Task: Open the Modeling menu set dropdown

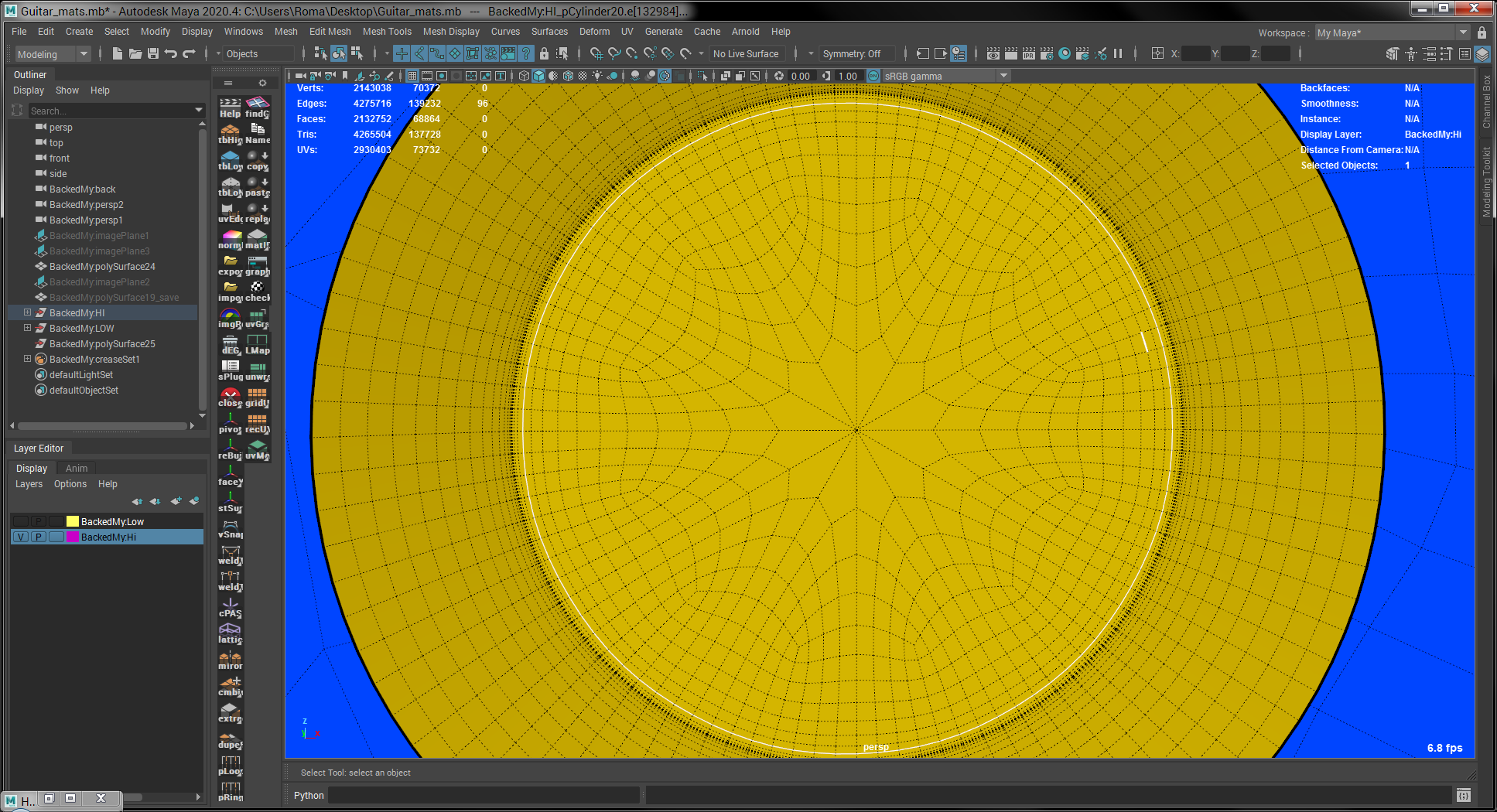Action: pos(53,53)
